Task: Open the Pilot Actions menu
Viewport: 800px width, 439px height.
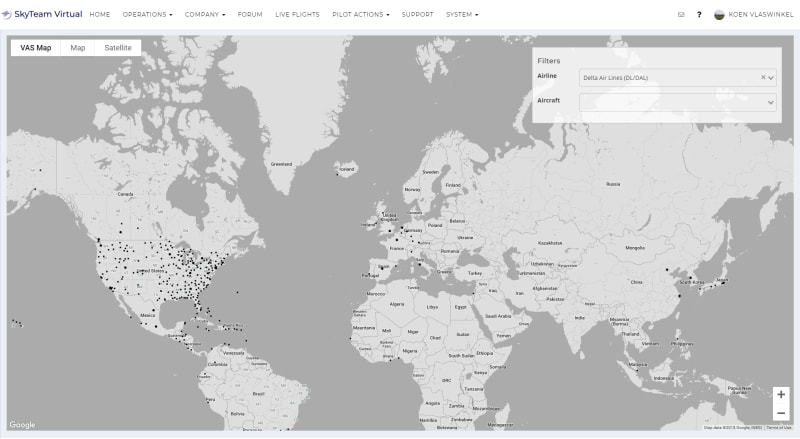Action: coord(361,15)
